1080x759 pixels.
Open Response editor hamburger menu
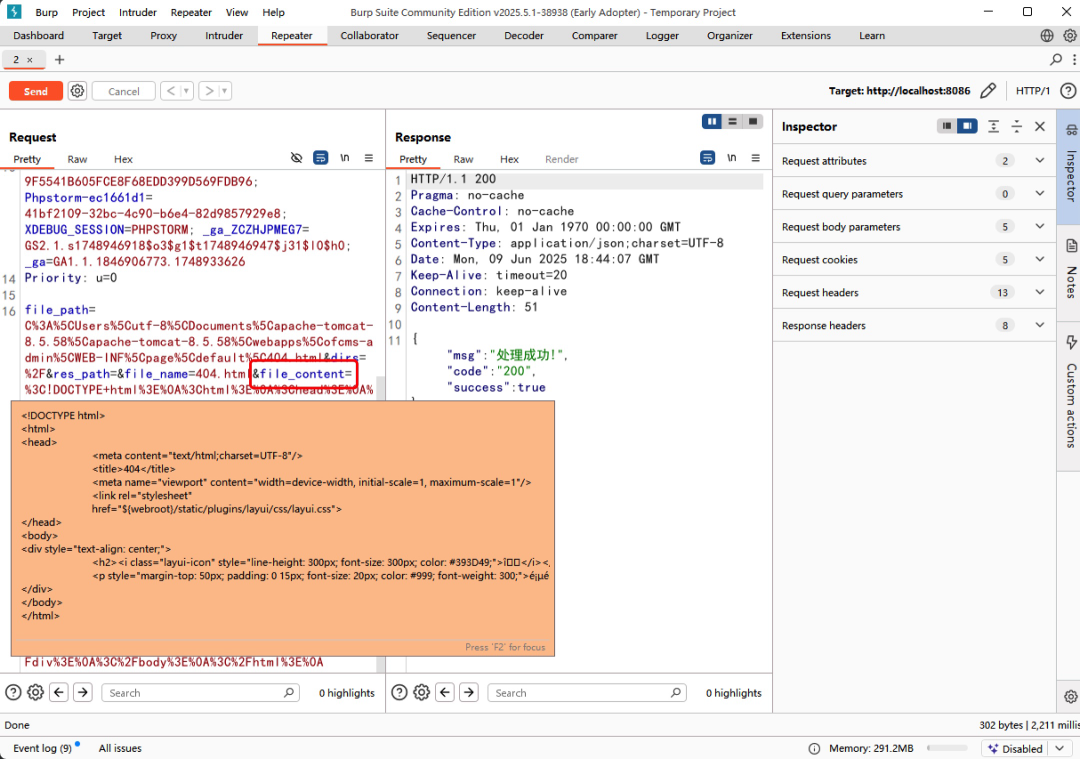(756, 158)
